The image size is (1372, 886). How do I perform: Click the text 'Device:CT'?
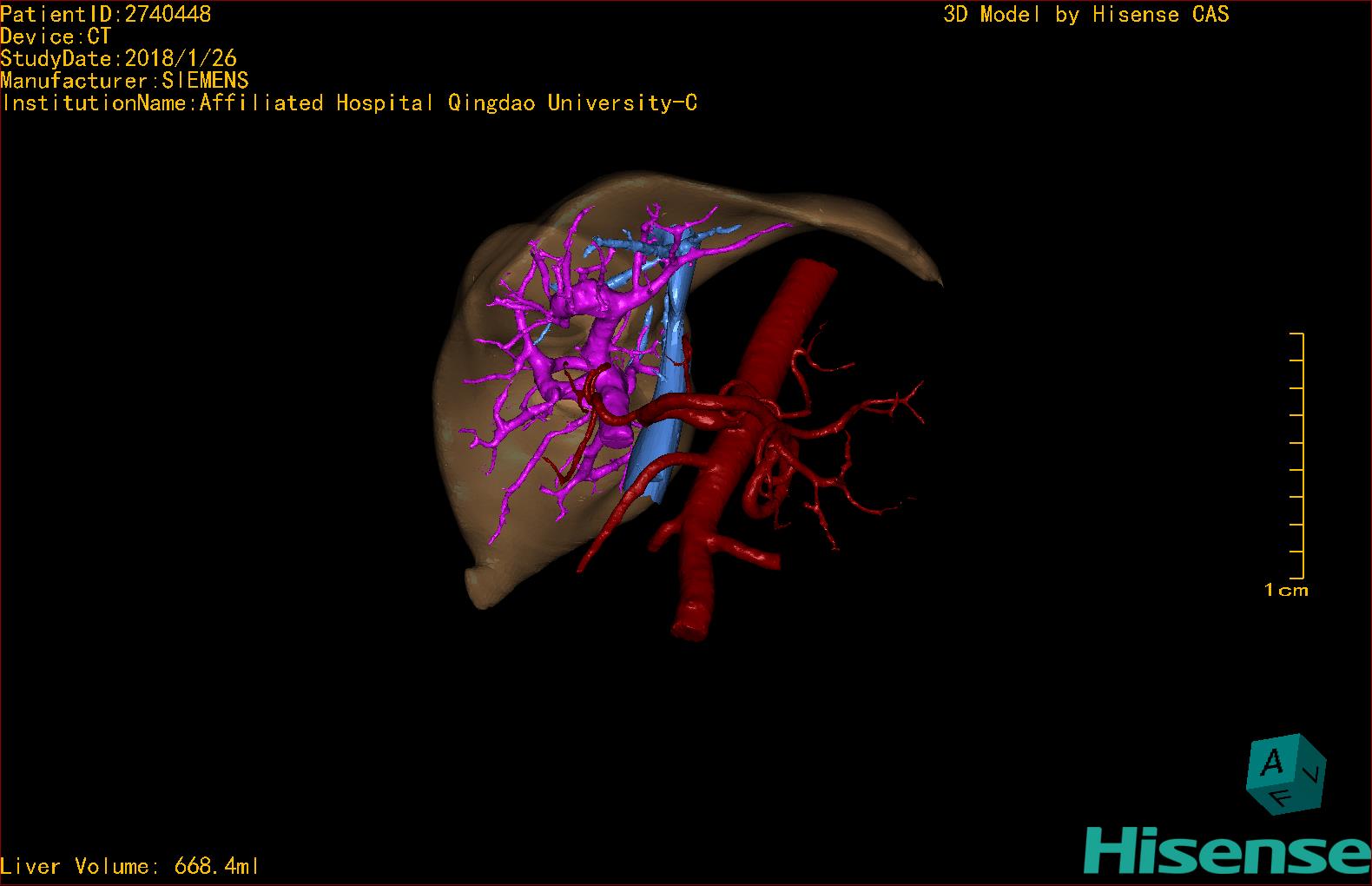[56, 36]
